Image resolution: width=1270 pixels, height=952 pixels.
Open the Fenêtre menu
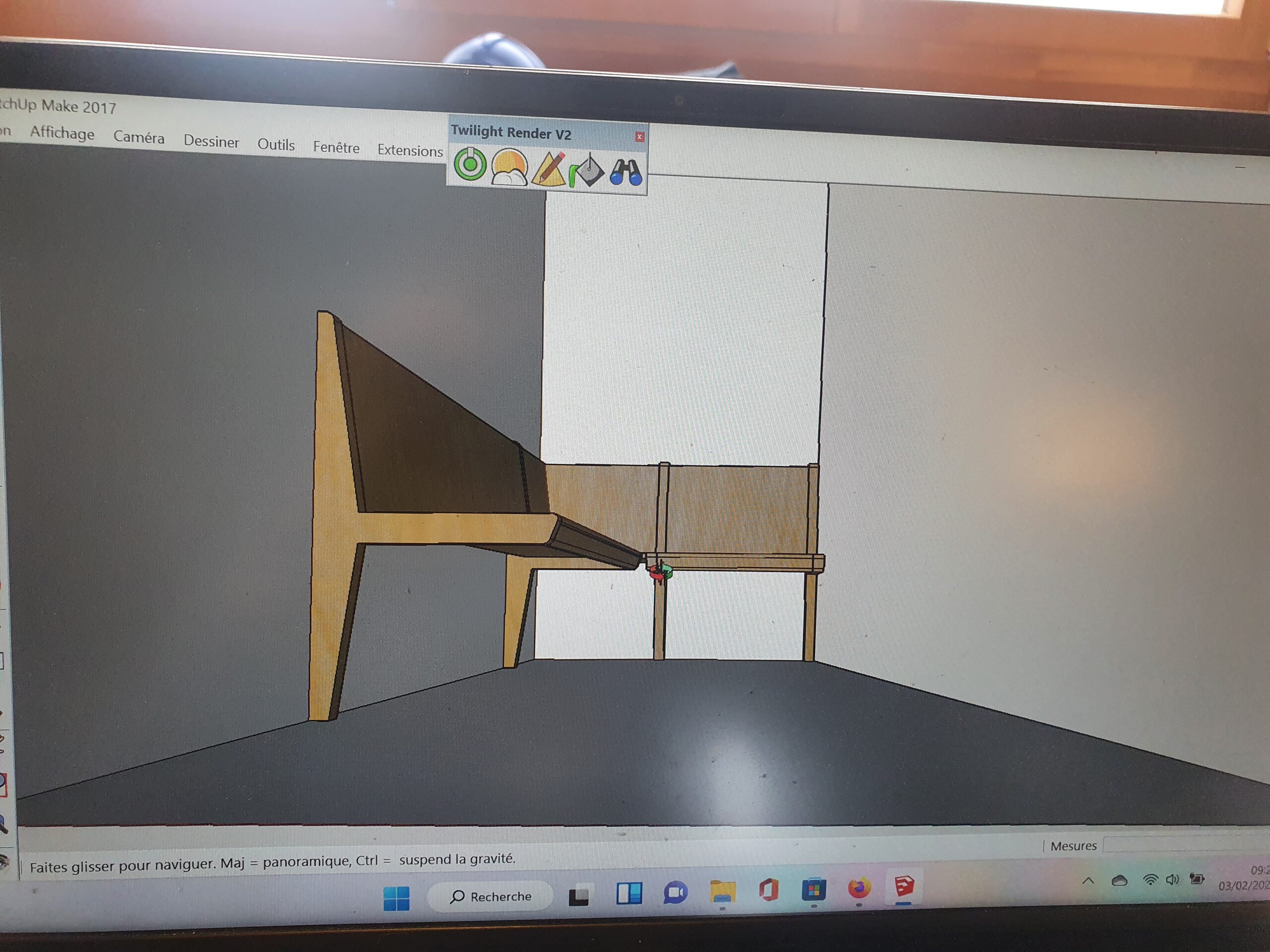point(336,147)
